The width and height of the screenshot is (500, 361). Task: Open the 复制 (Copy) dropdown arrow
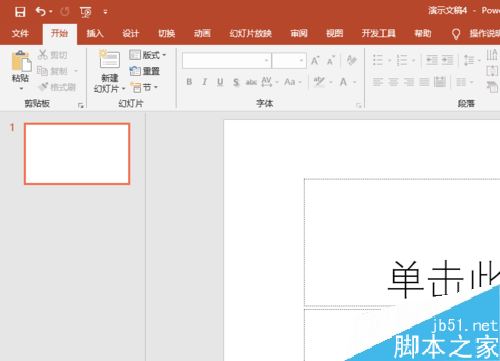pyautogui.click(x=76, y=71)
